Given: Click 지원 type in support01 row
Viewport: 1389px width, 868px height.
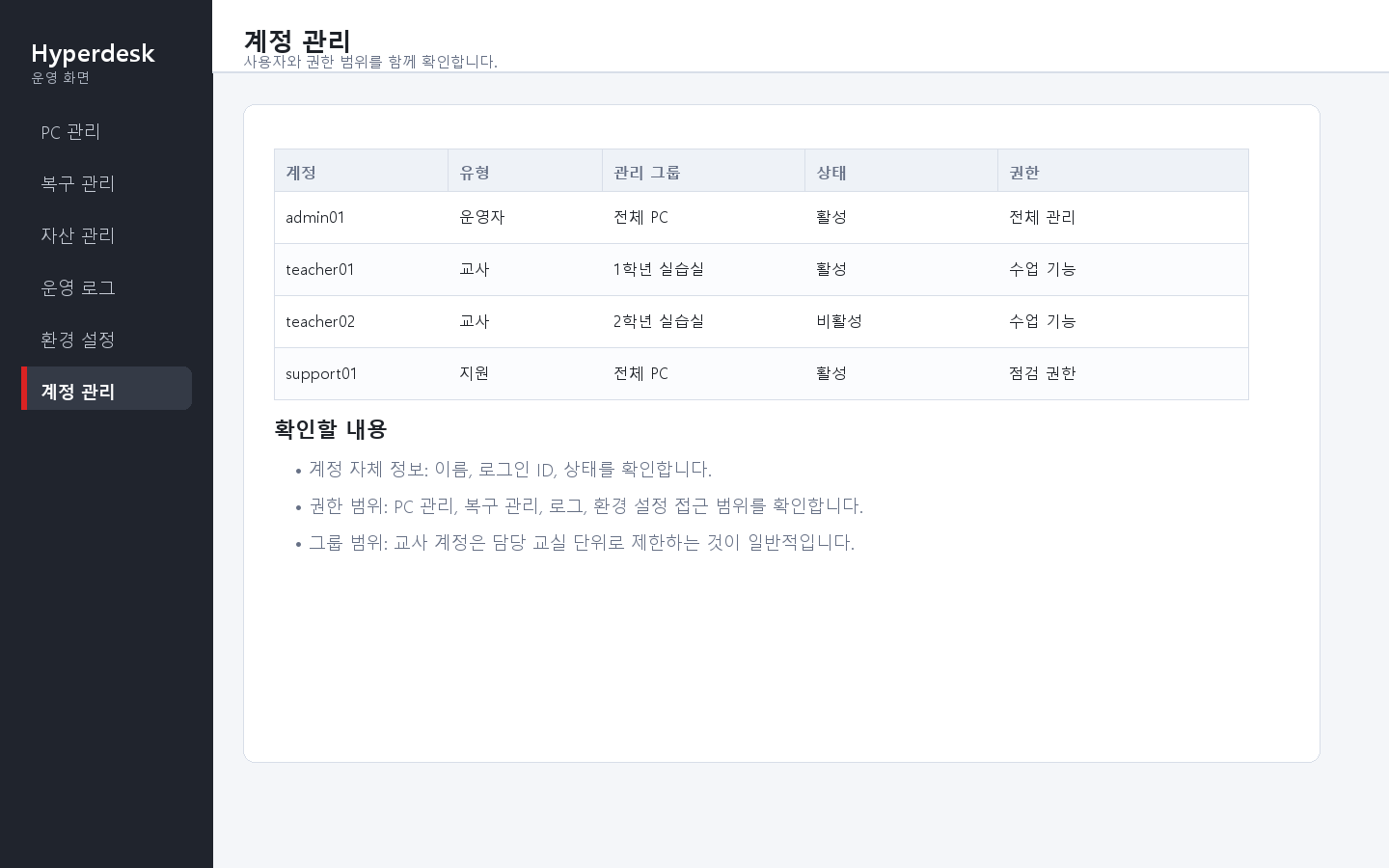Looking at the screenshot, I should pos(526,374).
